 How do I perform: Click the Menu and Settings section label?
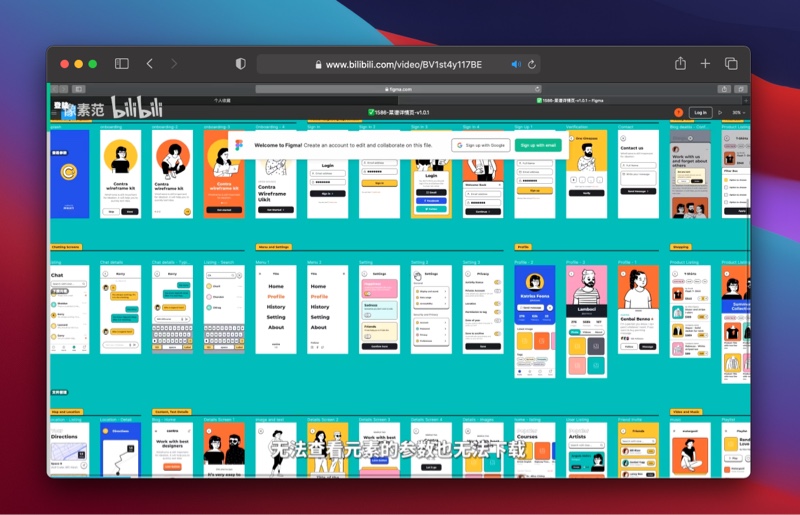pyautogui.click(x=273, y=247)
